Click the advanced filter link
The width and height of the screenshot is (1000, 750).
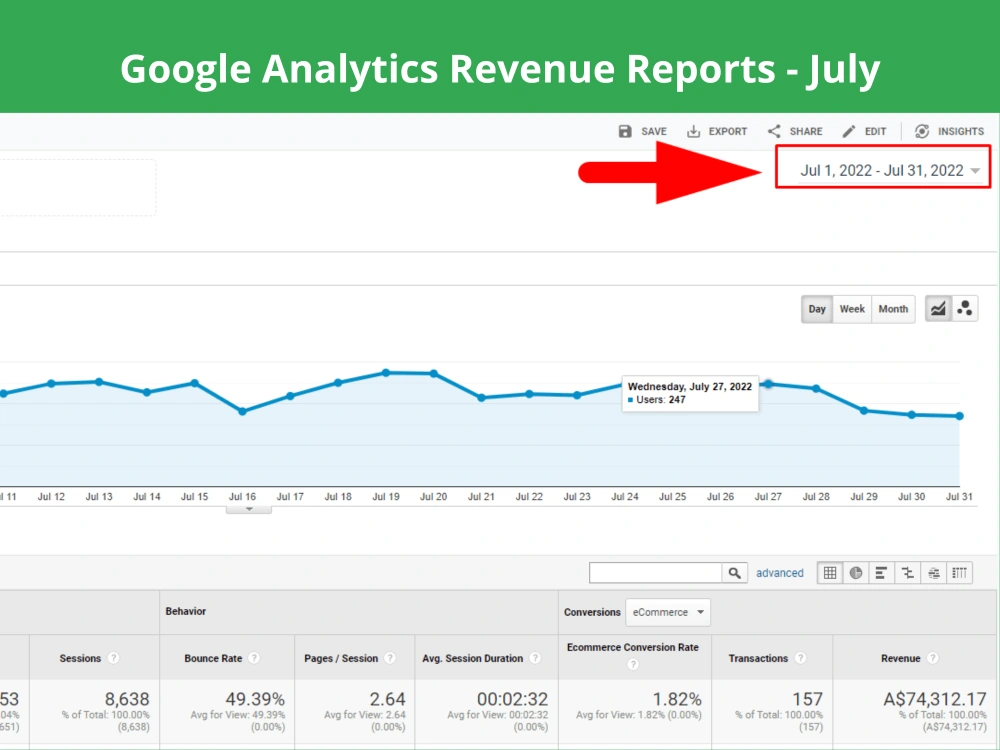pos(779,573)
